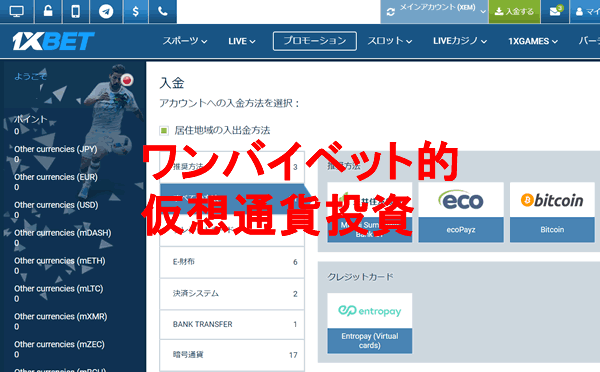Viewport: 600px width, 372px height.
Task: Open the プロモーション menu item
Action: [x=315, y=41]
